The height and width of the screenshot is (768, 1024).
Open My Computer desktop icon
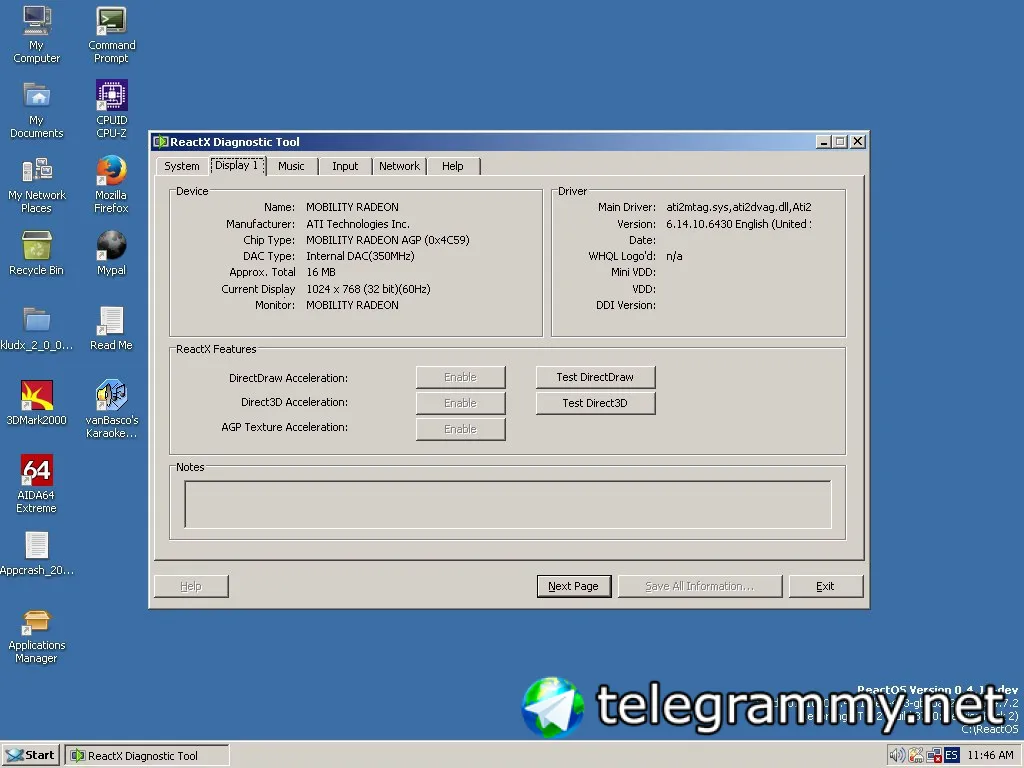click(x=37, y=35)
